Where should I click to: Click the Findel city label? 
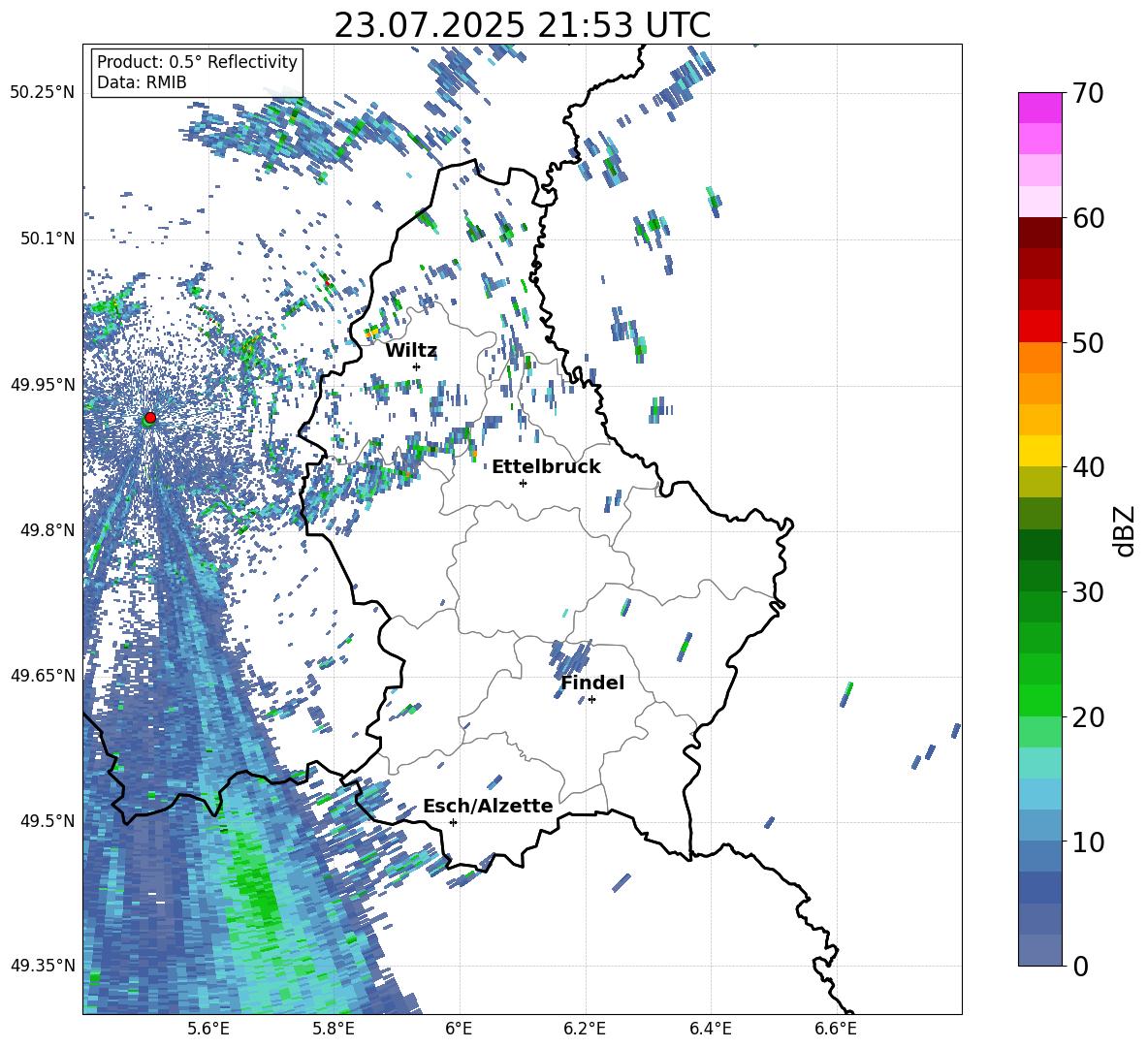click(x=592, y=683)
